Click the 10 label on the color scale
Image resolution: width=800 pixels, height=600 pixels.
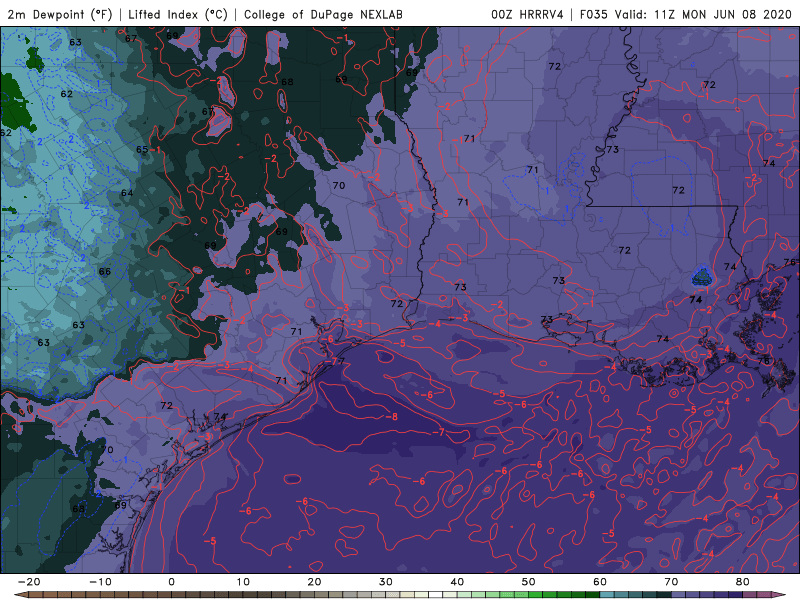243,582
